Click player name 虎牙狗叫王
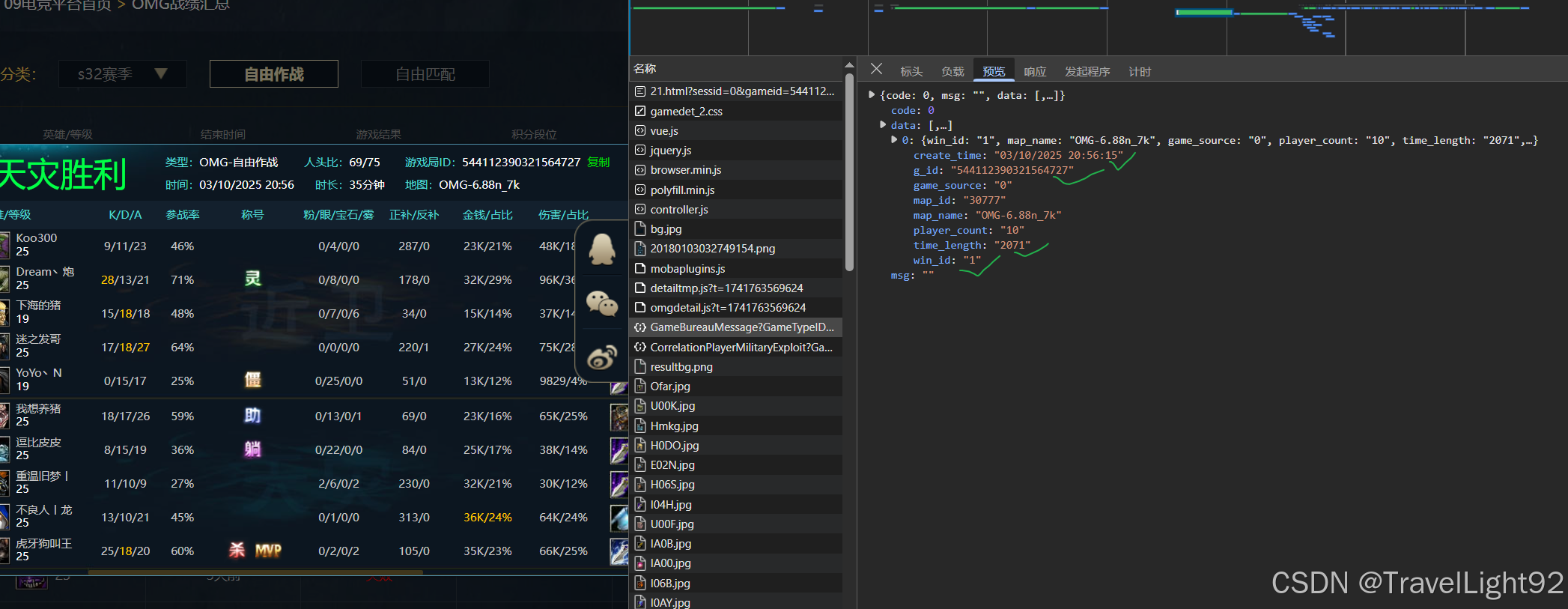The height and width of the screenshot is (609, 1568). click(x=44, y=543)
